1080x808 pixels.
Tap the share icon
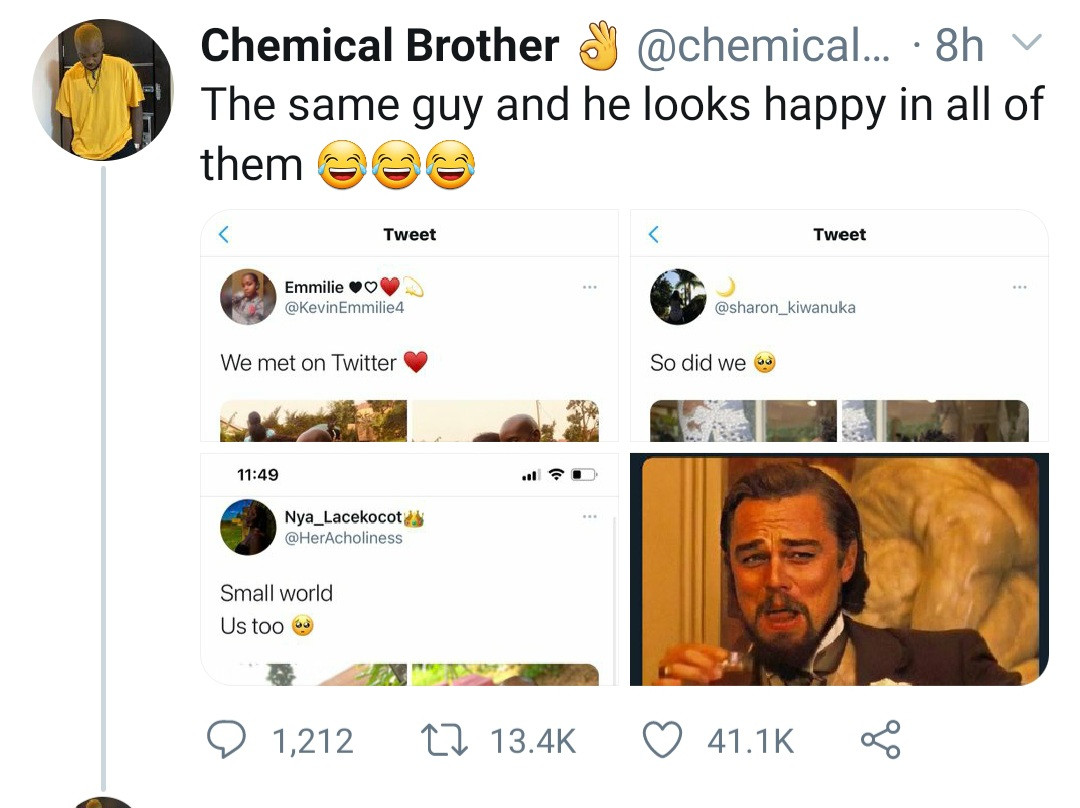(x=880, y=739)
